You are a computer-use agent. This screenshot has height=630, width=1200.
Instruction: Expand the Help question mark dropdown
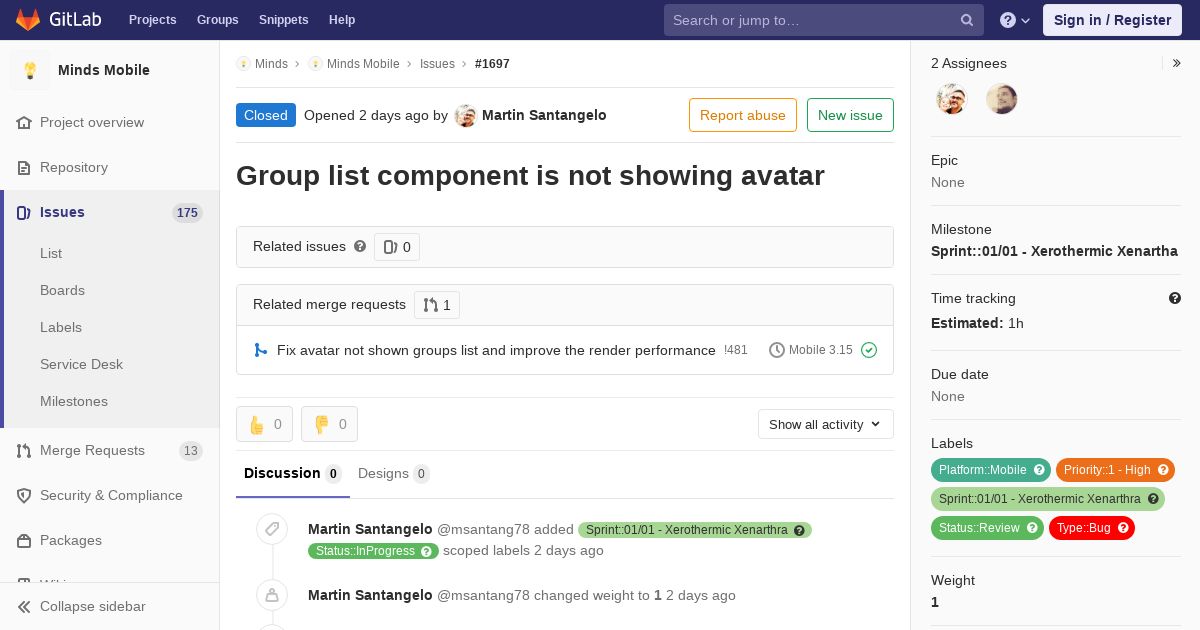tap(1015, 20)
